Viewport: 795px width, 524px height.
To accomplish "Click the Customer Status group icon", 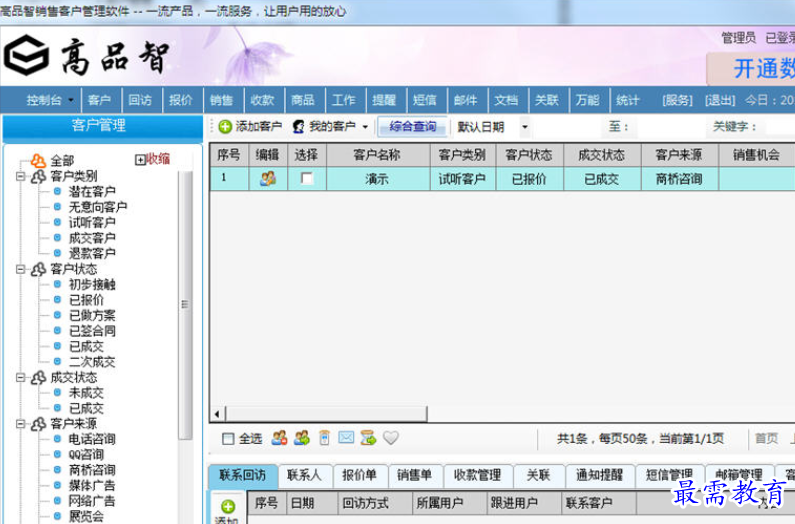I will [38, 269].
